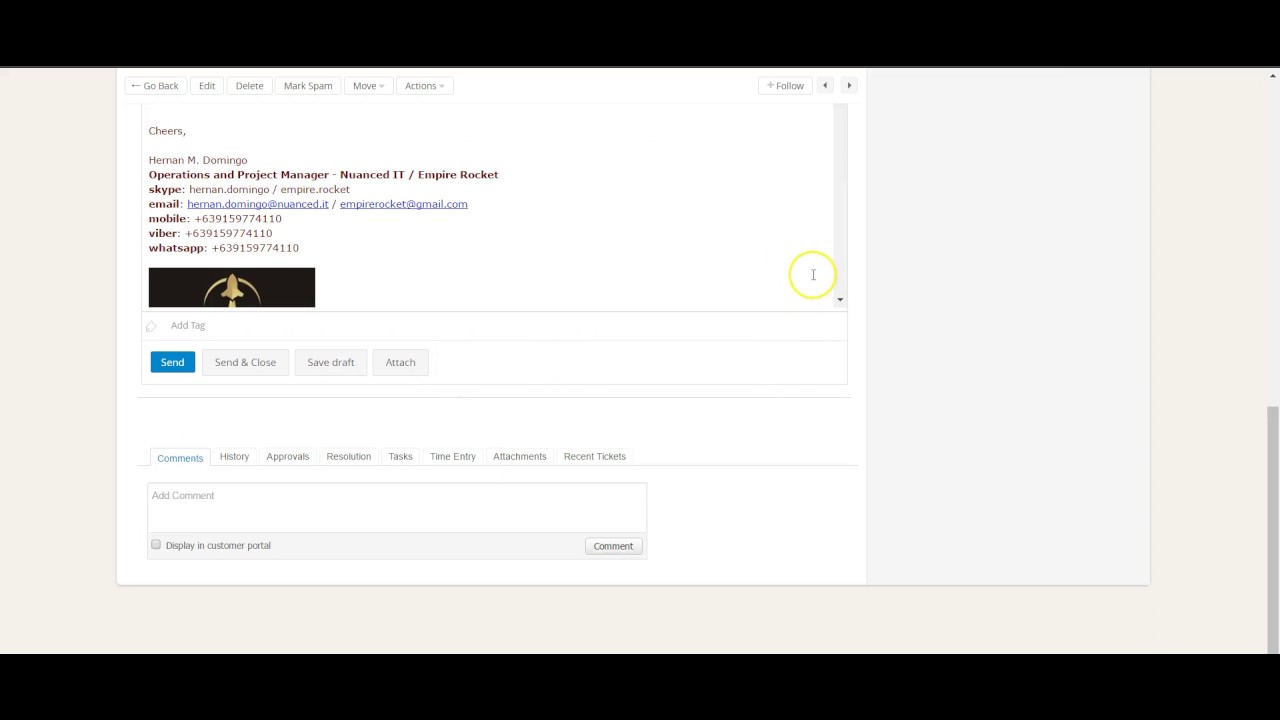Image resolution: width=1280 pixels, height=720 pixels.
Task: Send the reply
Action: point(172,362)
